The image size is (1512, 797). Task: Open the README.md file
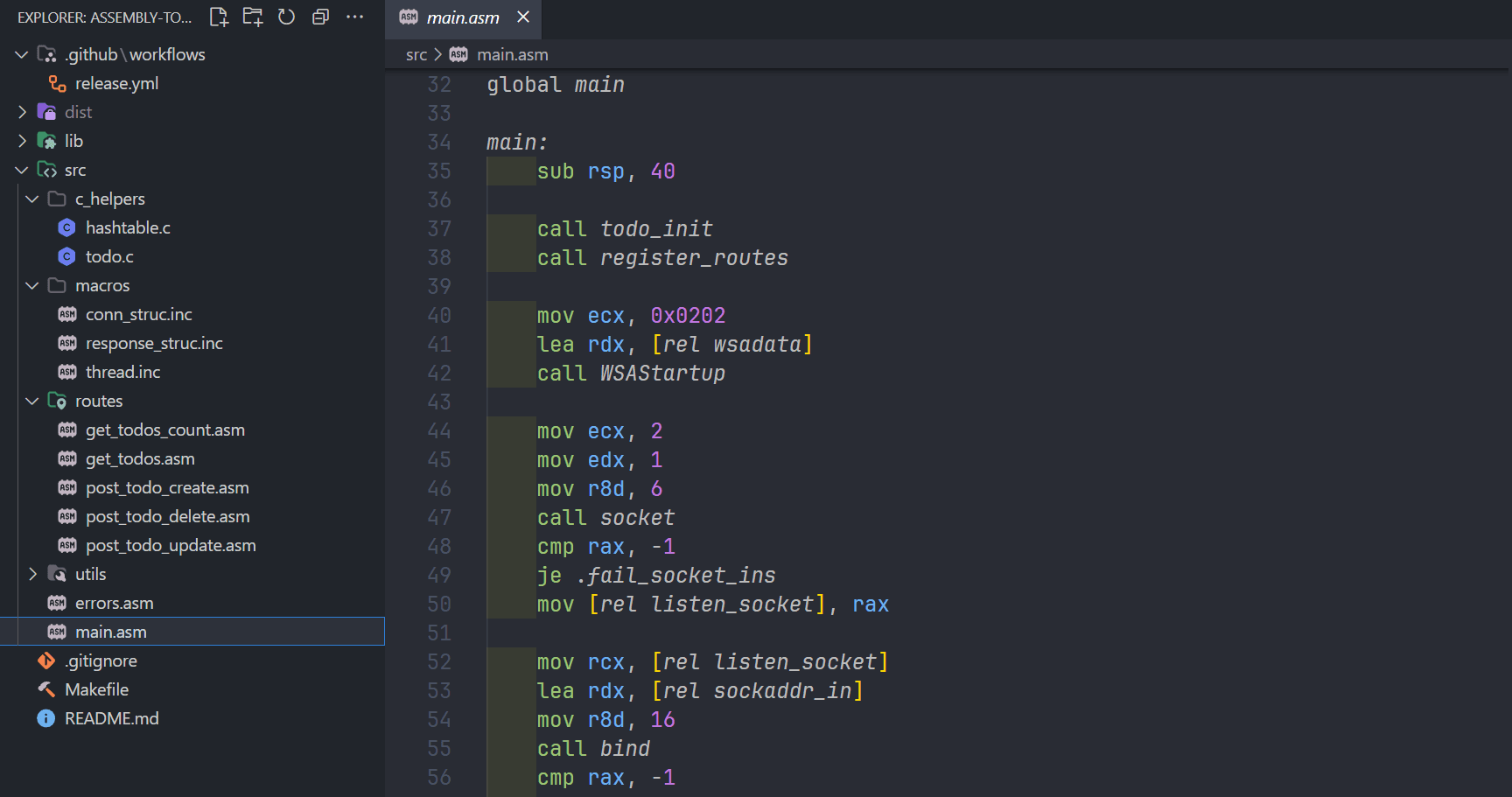(112, 717)
